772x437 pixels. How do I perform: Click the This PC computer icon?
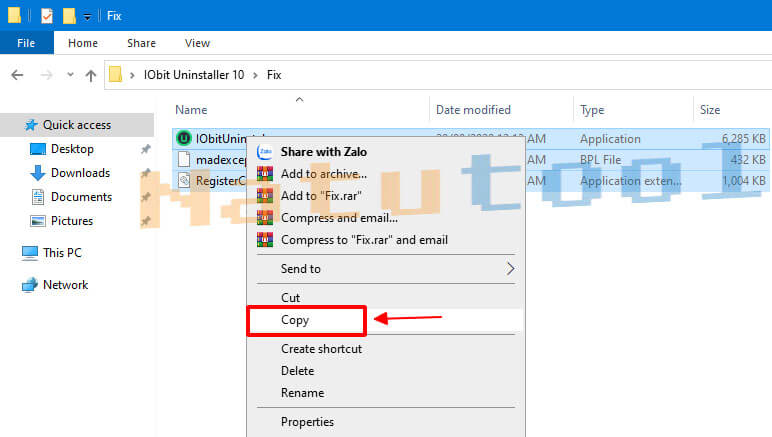tap(30, 253)
